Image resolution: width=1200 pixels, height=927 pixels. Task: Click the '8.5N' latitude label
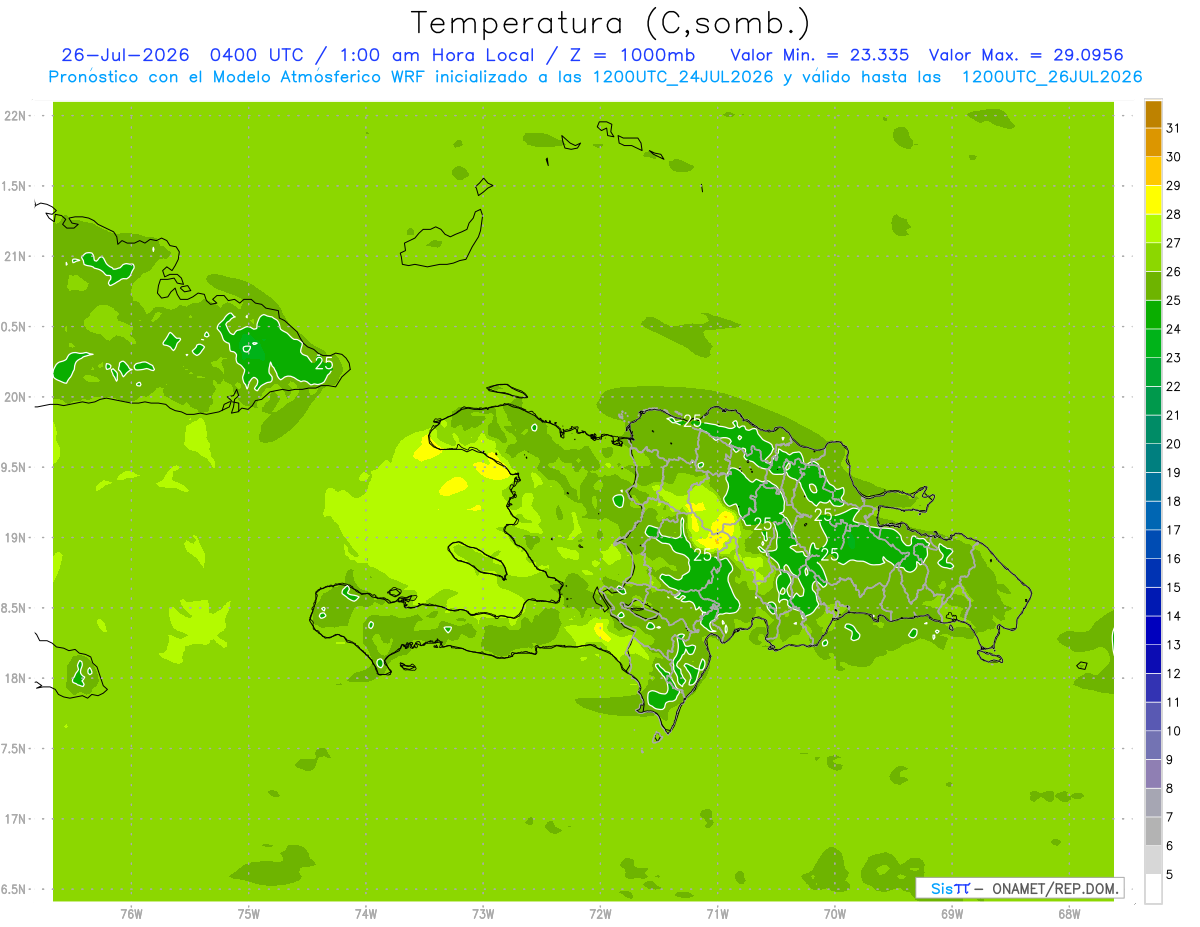pyautogui.click(x=14, y=608)
